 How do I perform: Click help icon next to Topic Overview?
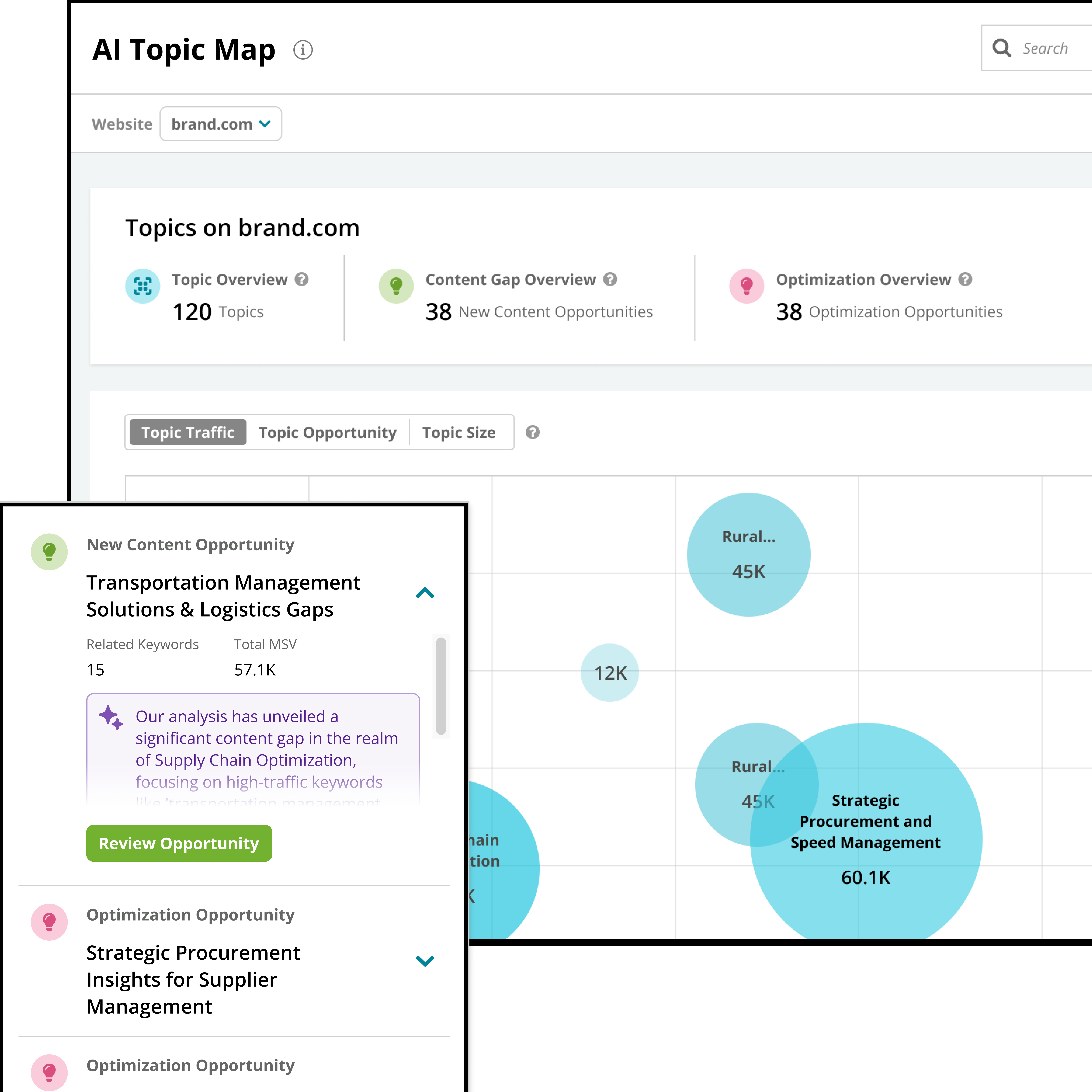302,279
